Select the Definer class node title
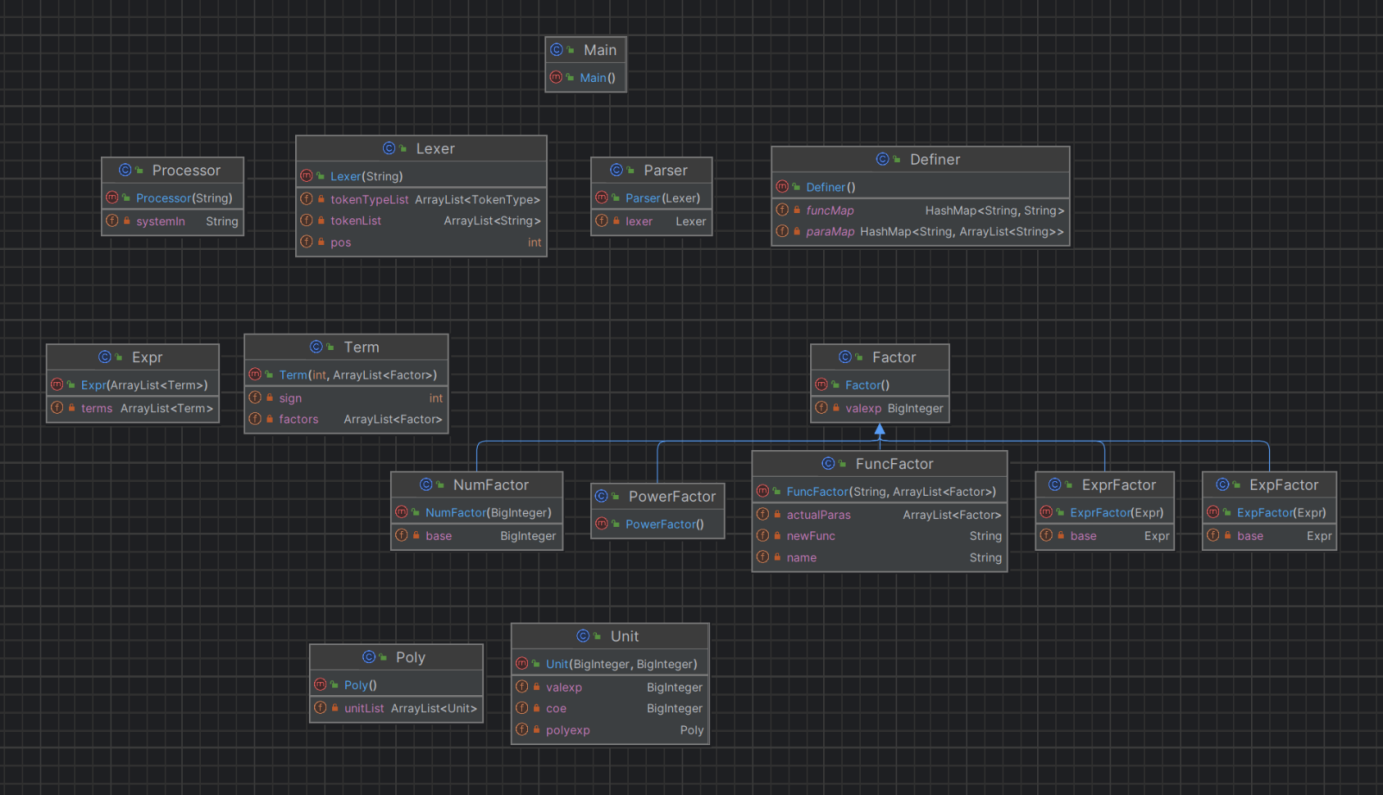The width and height of the screenshot is (1383, 796). [935, 160]
